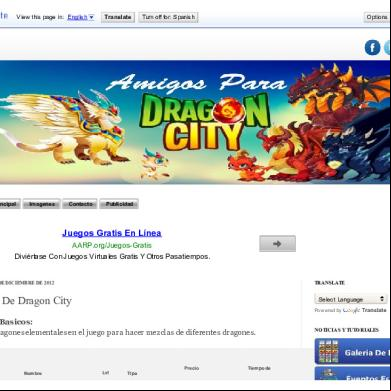391x391 pixels.
Task: Click the Dragon City logo in banner
Action: click(x=204, y=122)
